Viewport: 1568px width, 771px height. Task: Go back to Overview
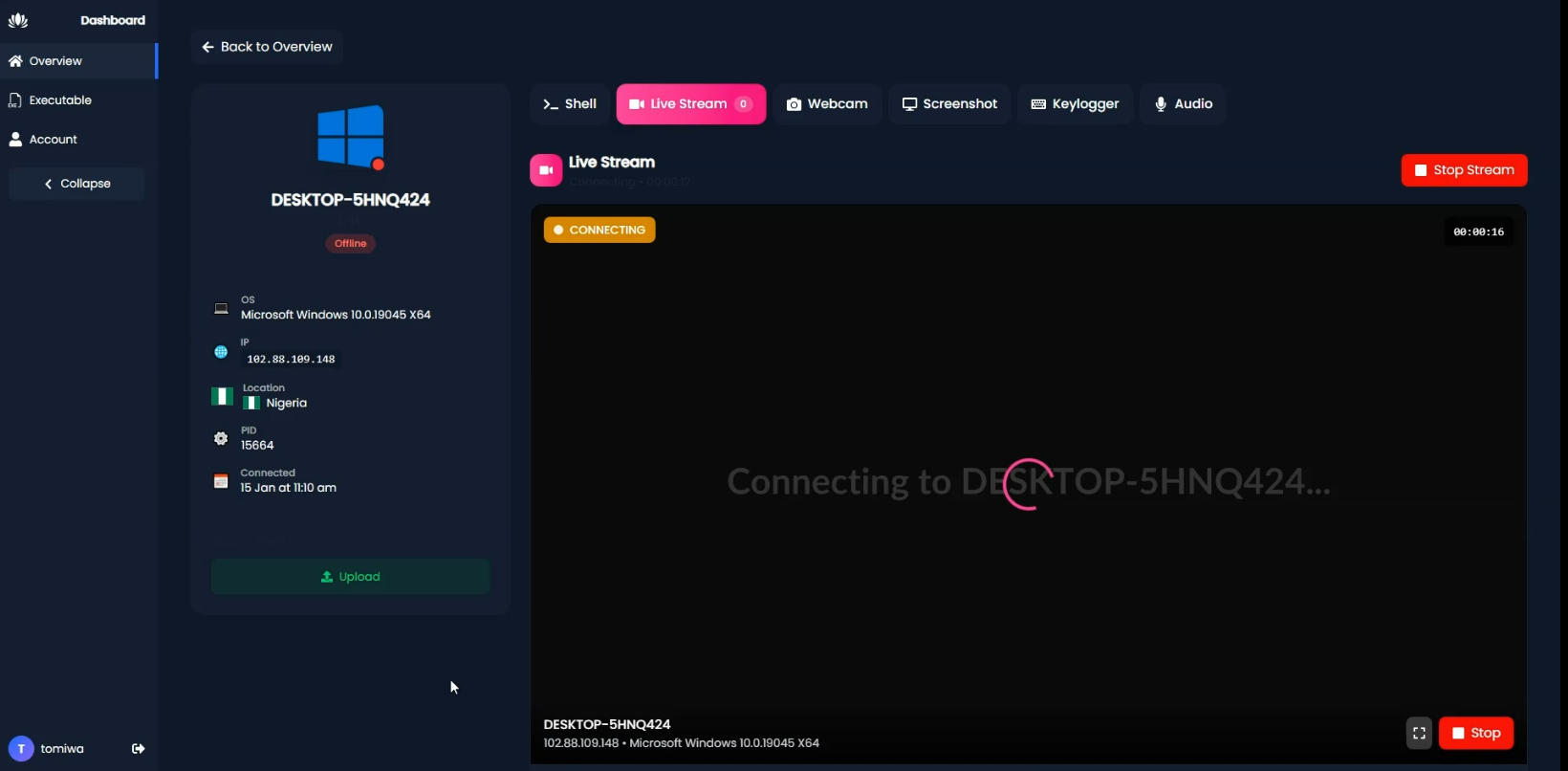tap(267, 47)
